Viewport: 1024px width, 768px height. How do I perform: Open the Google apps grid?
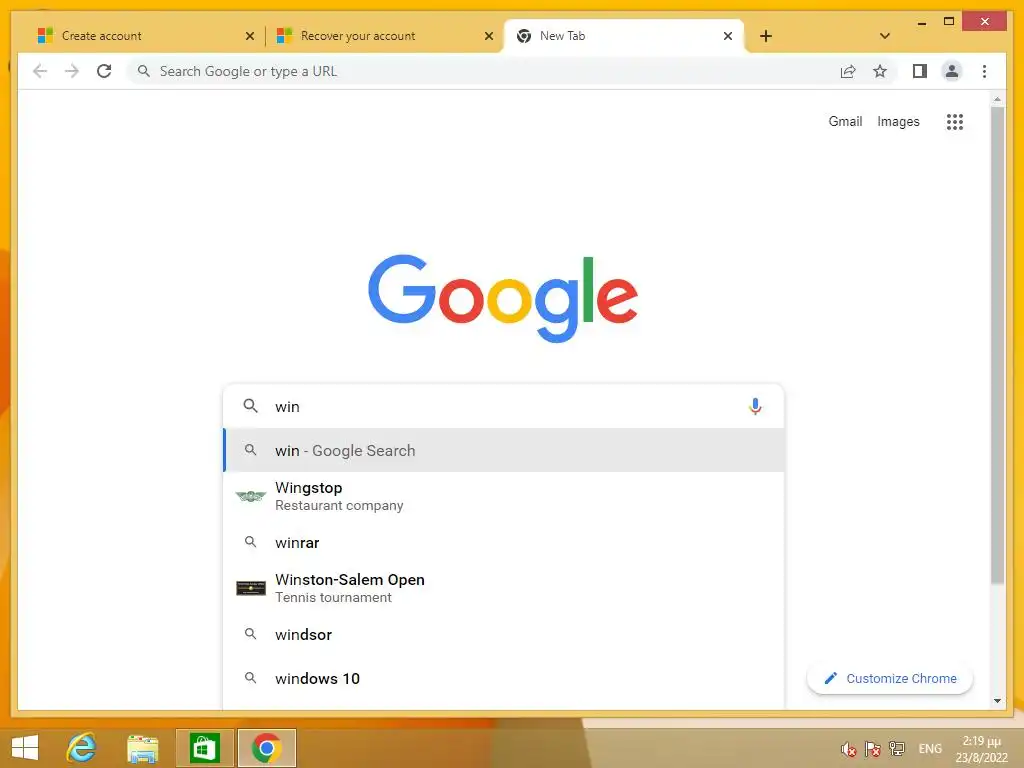click(x=955, y=121)
